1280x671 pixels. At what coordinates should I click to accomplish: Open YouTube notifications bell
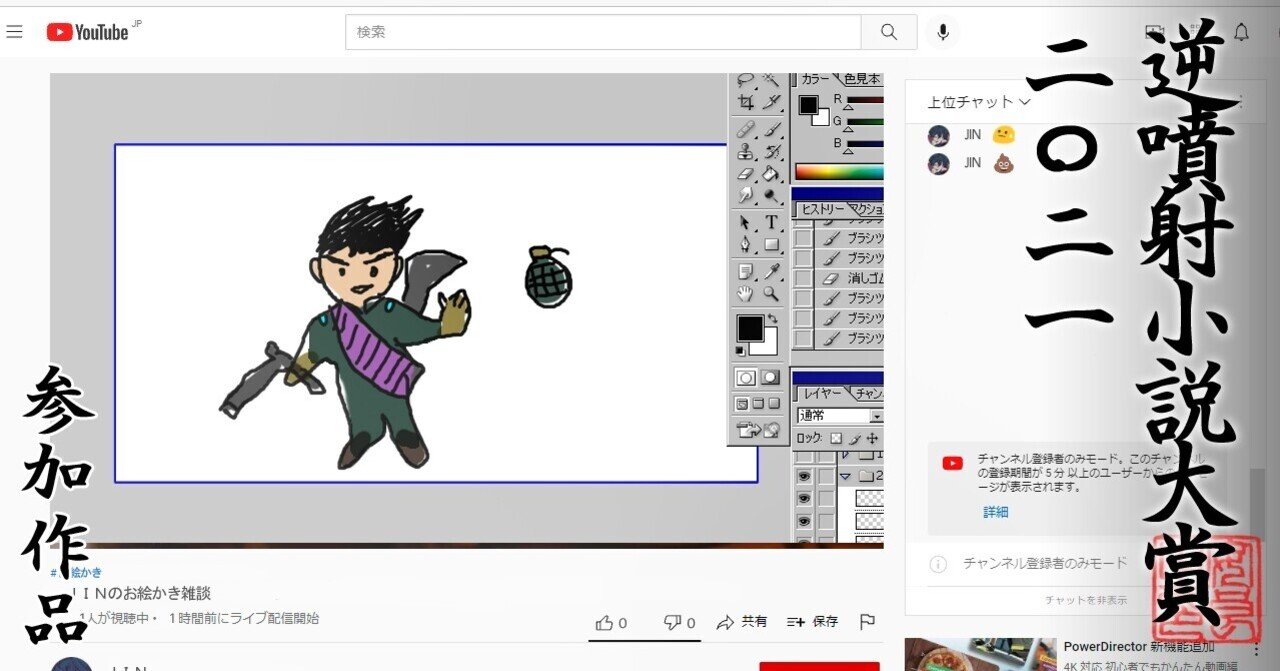(x=1241, y=32)
